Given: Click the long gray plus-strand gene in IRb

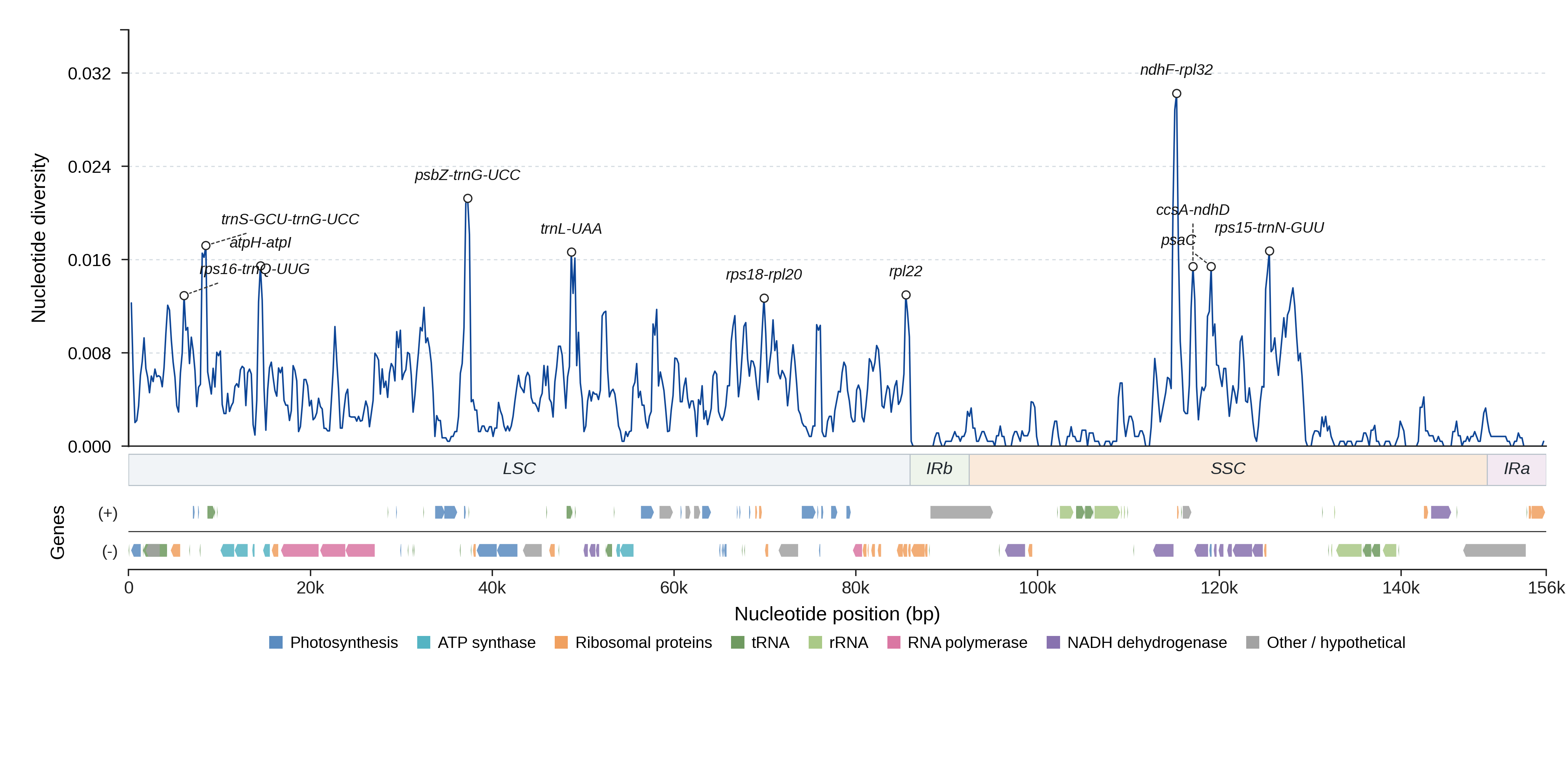Looking at the screenshot, I should point(961,512).
